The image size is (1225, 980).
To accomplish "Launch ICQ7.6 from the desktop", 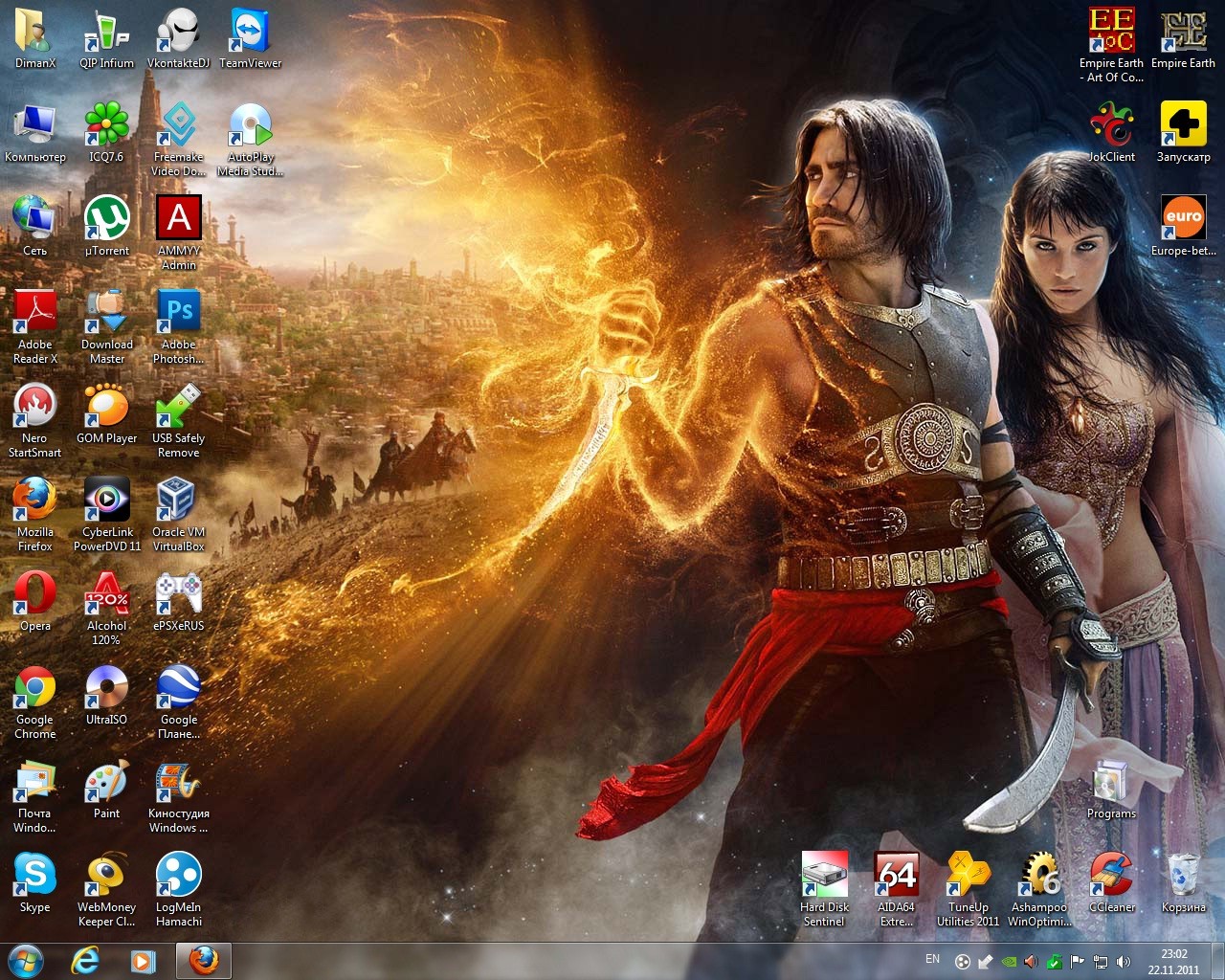I will click(106, 132).
